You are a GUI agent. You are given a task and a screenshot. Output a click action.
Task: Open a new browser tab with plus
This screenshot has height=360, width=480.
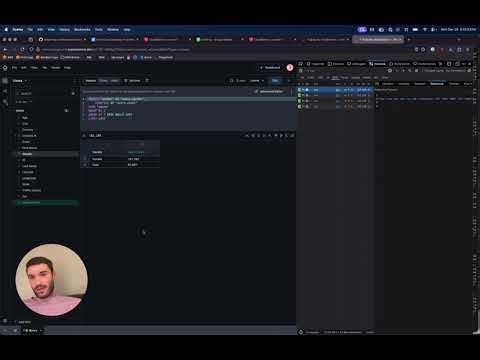409,39
